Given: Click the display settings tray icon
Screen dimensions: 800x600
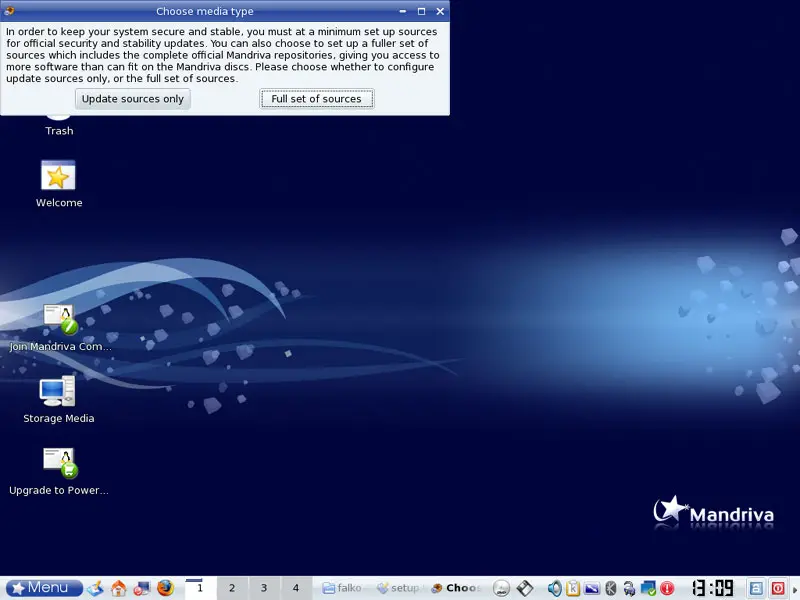Looking at the screenshot, I should click(x=592, y=588).
